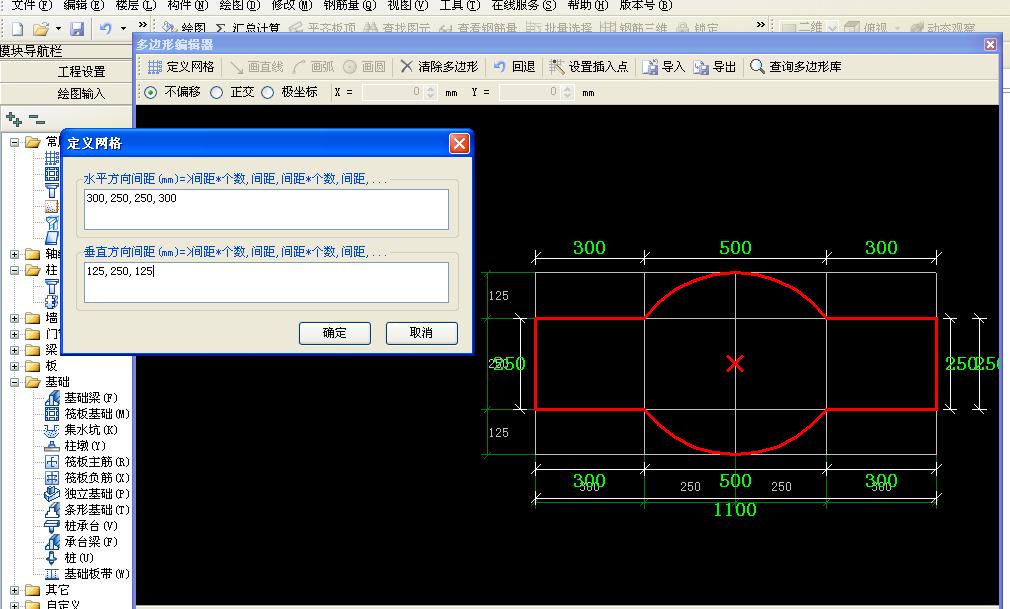The image size is (1010, 609).
Task: Select 筏板基础(M) in the tree
Action: [96, 414]
